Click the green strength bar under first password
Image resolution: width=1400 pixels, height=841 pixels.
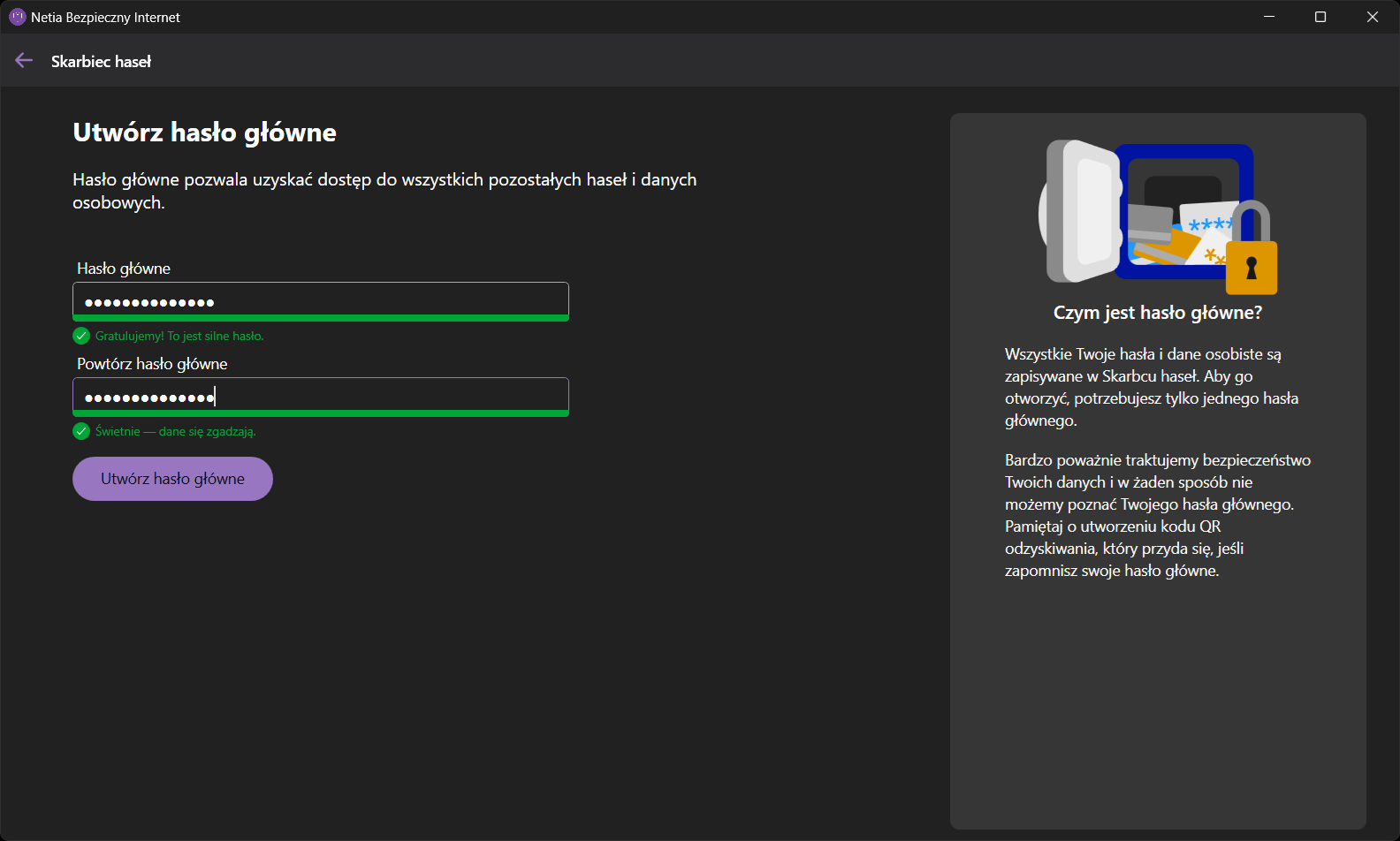320,318
